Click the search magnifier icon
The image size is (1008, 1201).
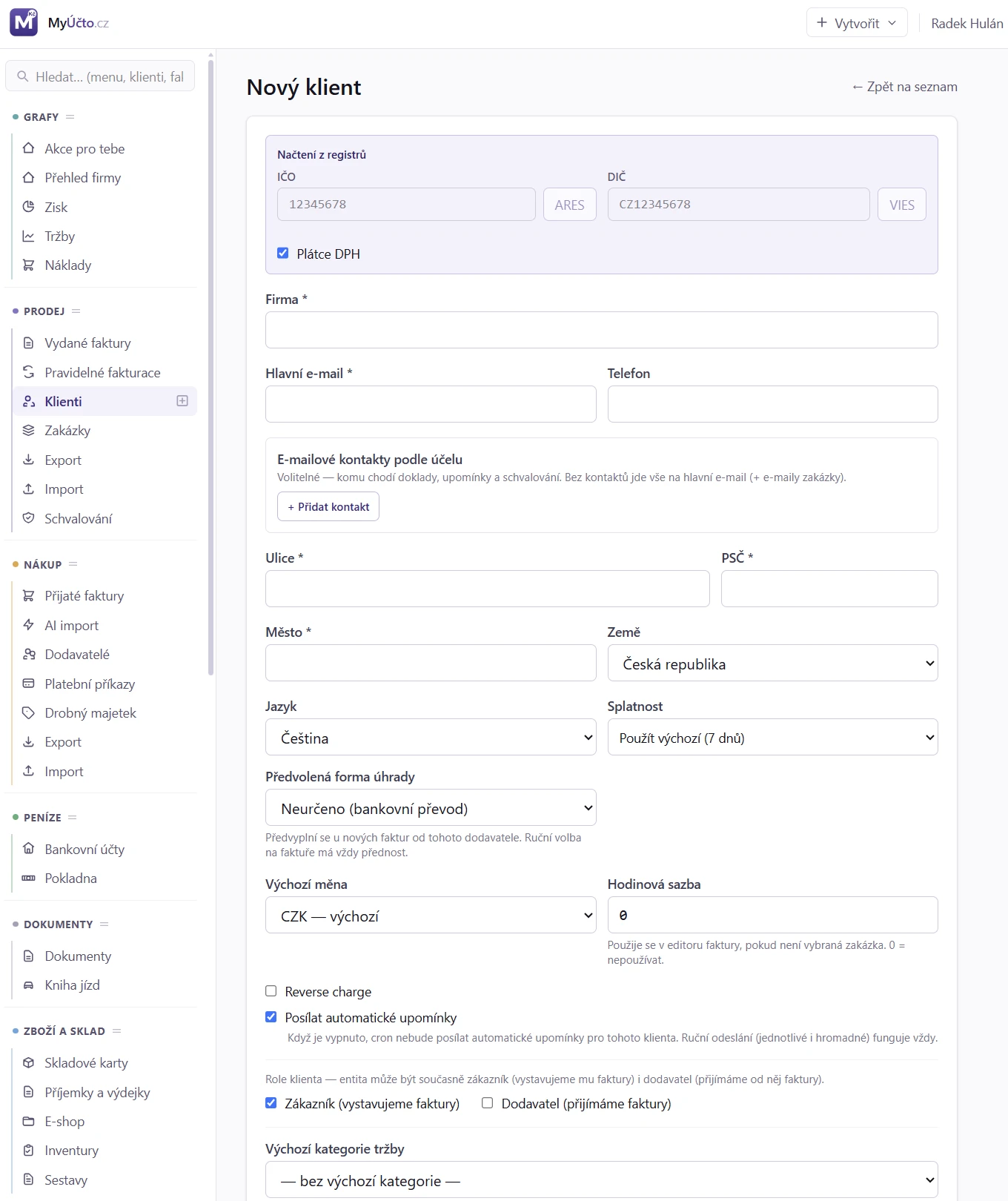[x=23, y=76]
